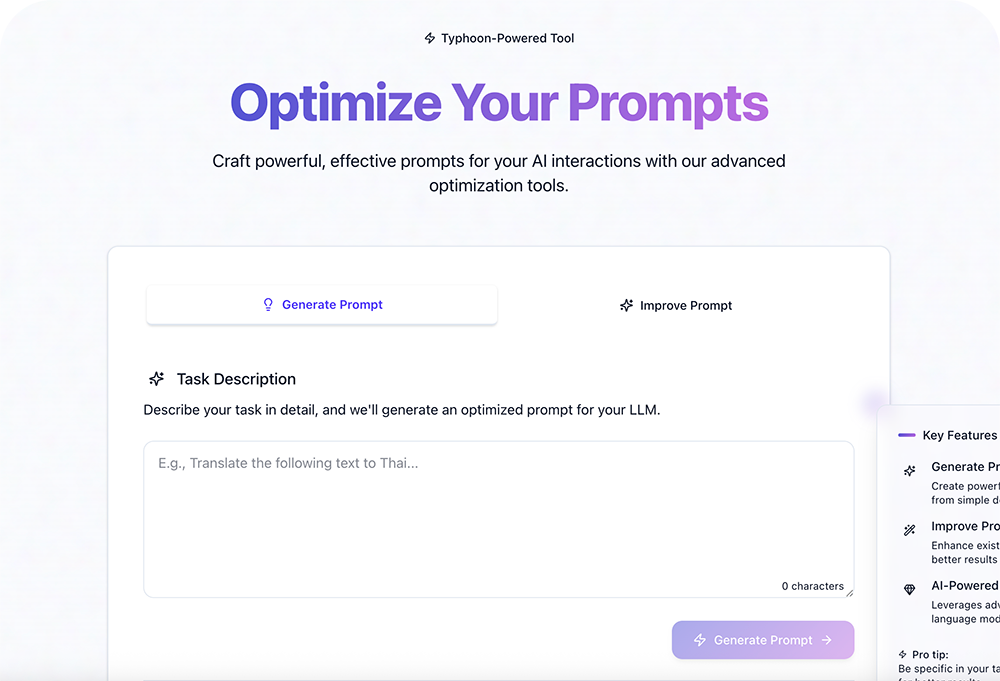The width and height of the screenshot is (1000, 681).
Task: Click the Optimize Your Prompts heading
Action: click(x=499, y=103)
